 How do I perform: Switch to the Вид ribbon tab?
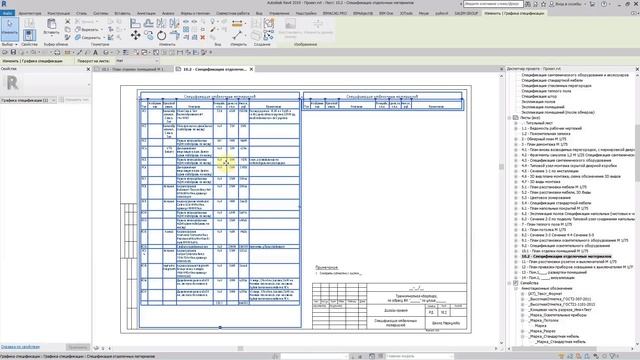[259, 13]
